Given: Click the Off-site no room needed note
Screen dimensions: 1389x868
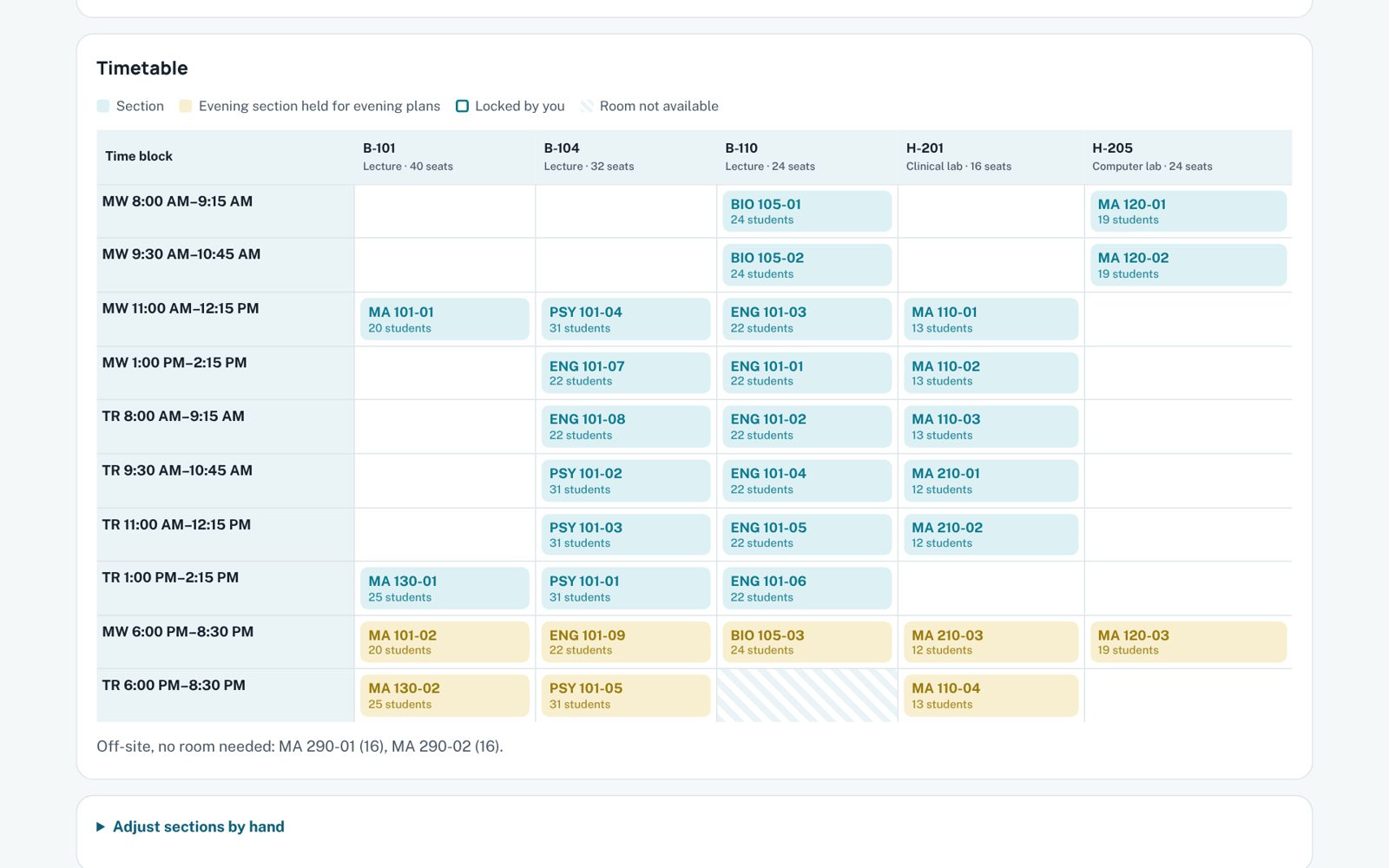Looking at the screenshot, I should [x=300, y=746].
